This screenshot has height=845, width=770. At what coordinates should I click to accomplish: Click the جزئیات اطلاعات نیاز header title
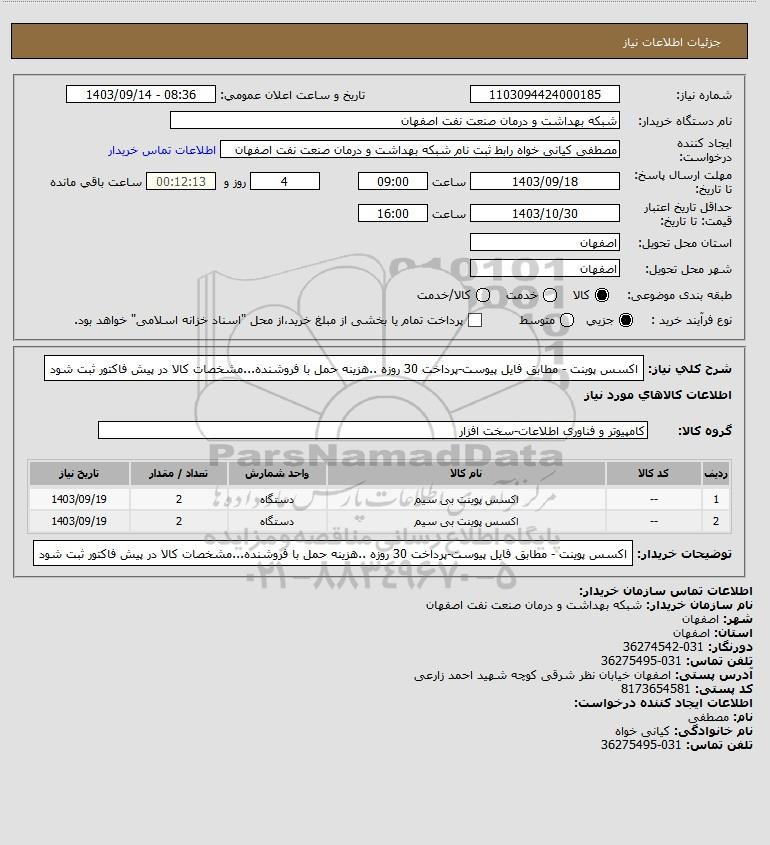click(x=671, y=42)
